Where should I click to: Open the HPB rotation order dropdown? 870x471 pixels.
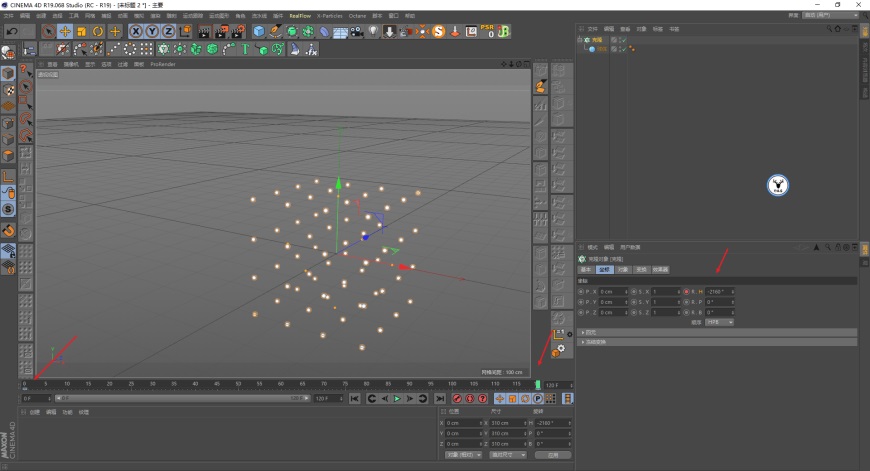pyautogui.click(x=720, y=322)
